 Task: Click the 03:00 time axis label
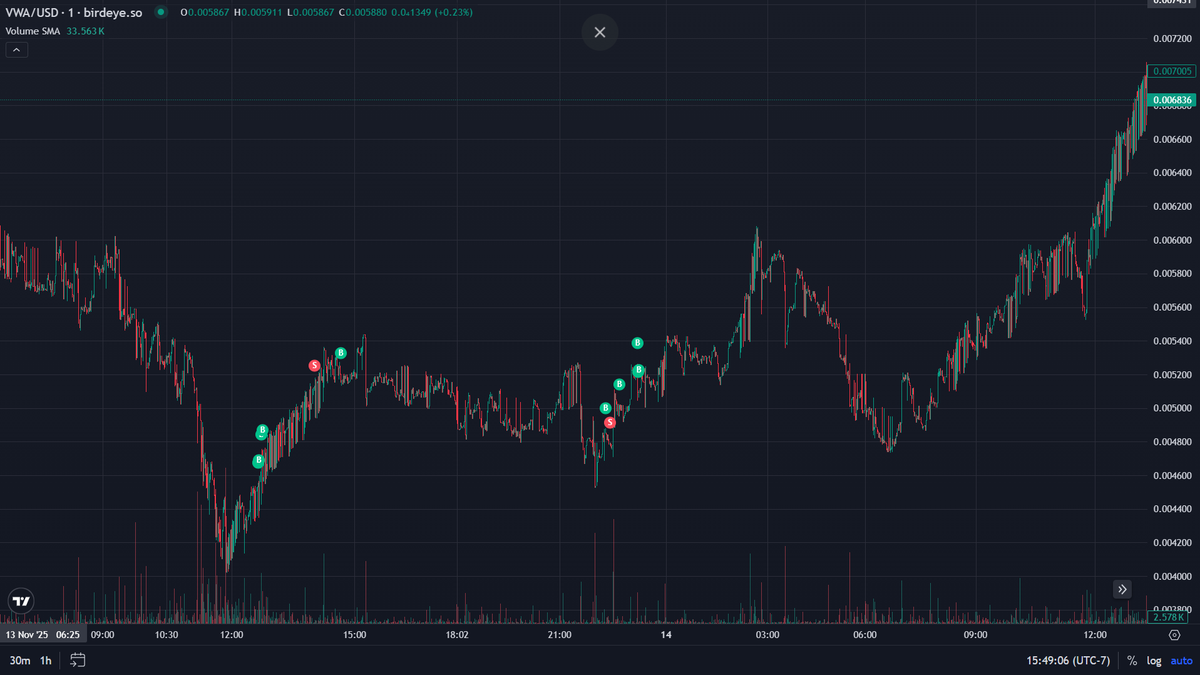(768, 635)
